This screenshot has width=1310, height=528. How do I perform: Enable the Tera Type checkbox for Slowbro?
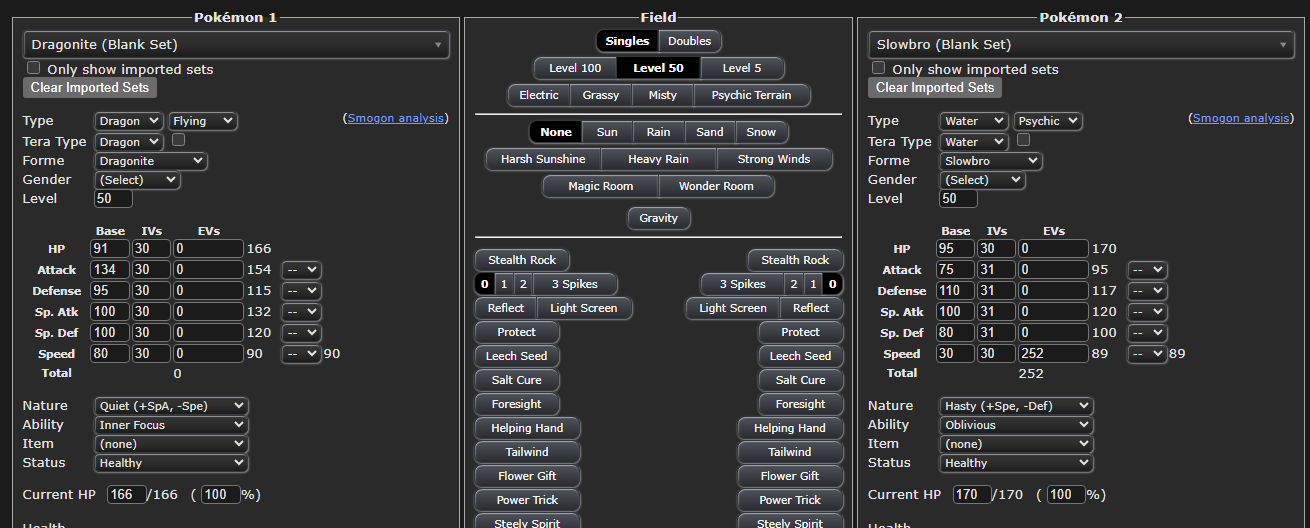[x=1023, y=140]
